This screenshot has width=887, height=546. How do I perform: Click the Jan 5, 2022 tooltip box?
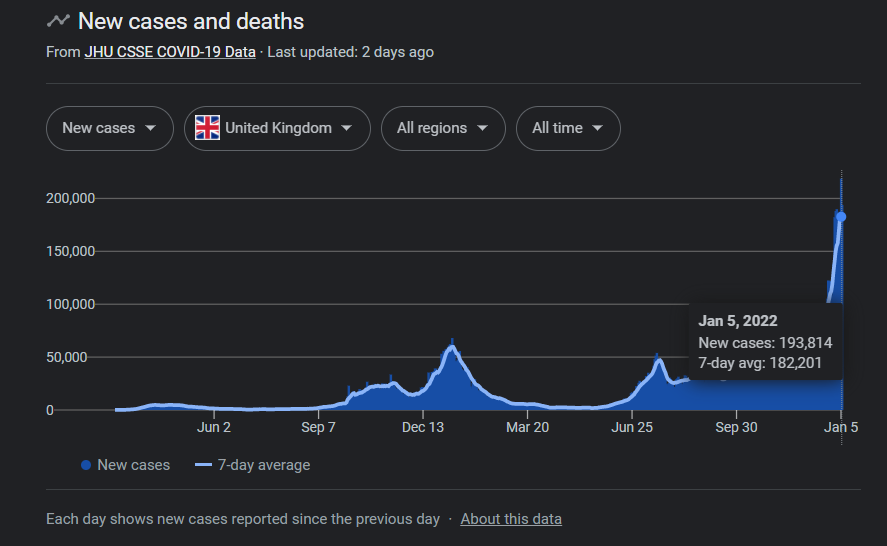coord(766,342)
